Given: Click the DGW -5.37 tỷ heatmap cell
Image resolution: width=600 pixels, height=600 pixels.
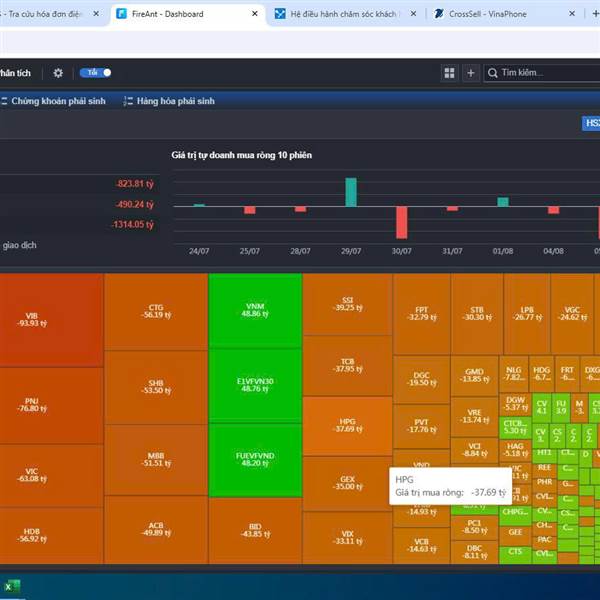Looking at the screenshot, I should pyautogui.click(x=515, y=404).
